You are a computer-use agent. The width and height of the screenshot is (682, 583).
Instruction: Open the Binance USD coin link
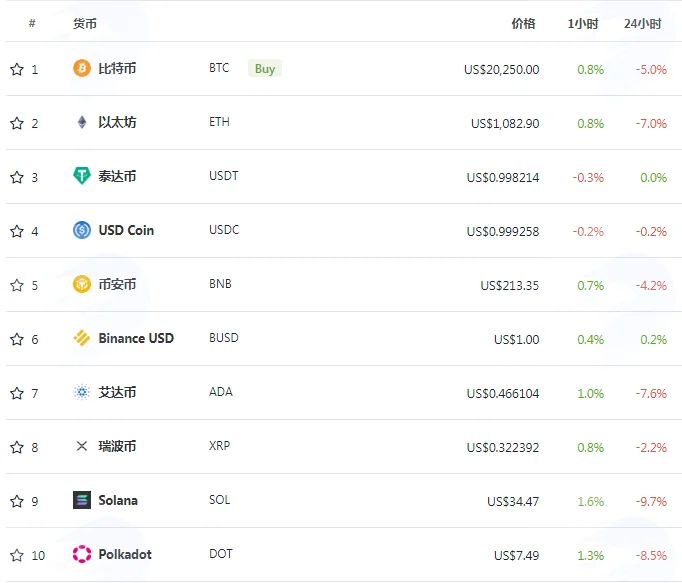point(136,338)
